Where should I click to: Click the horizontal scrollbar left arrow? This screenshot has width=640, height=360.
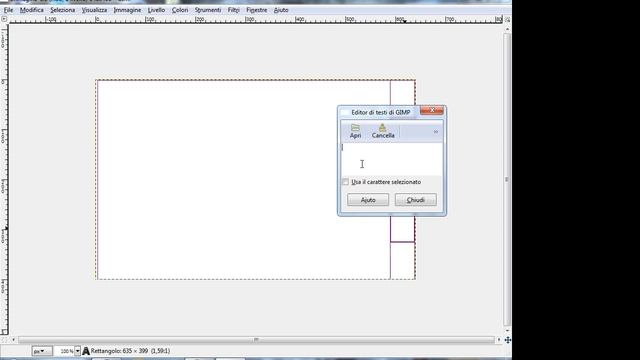(13, 340)
